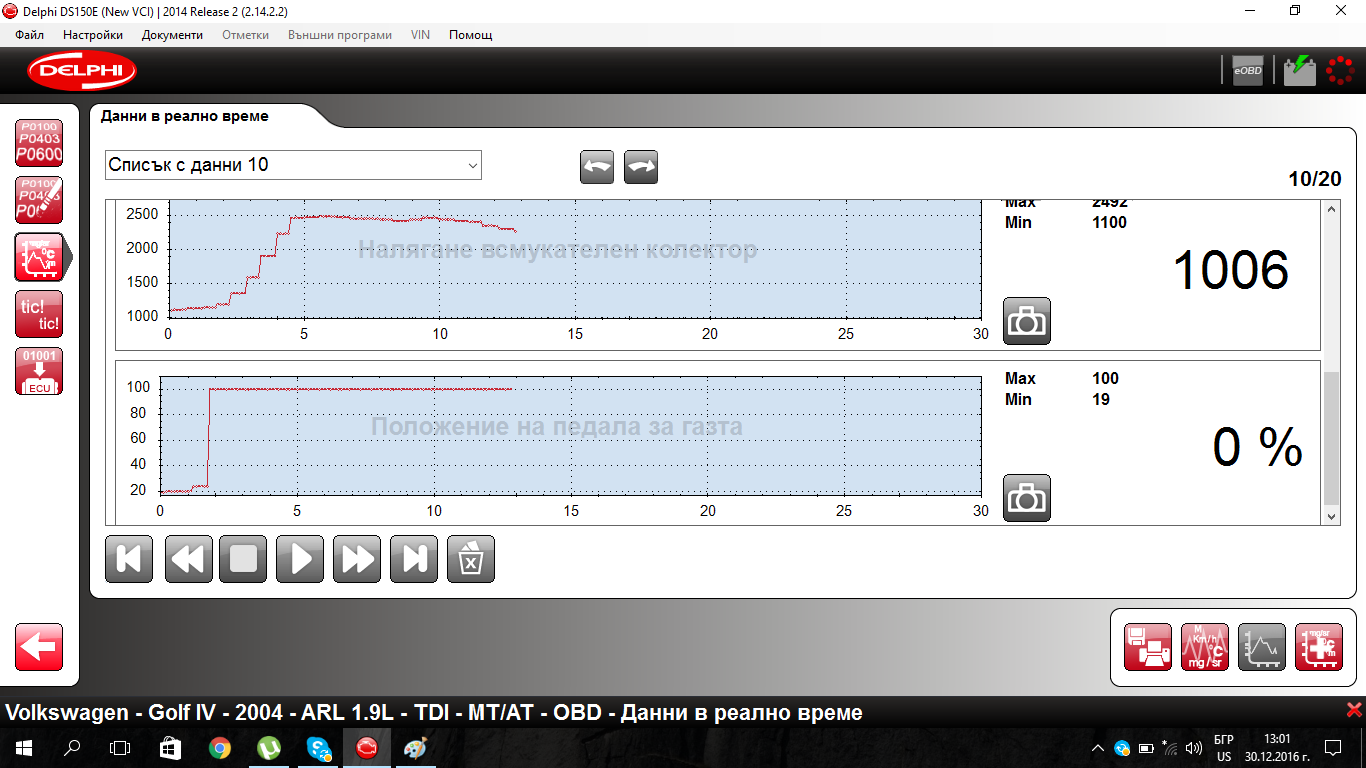Open the Настройки menu
The image size is (1366, 768).
click(x=93, y=35)
